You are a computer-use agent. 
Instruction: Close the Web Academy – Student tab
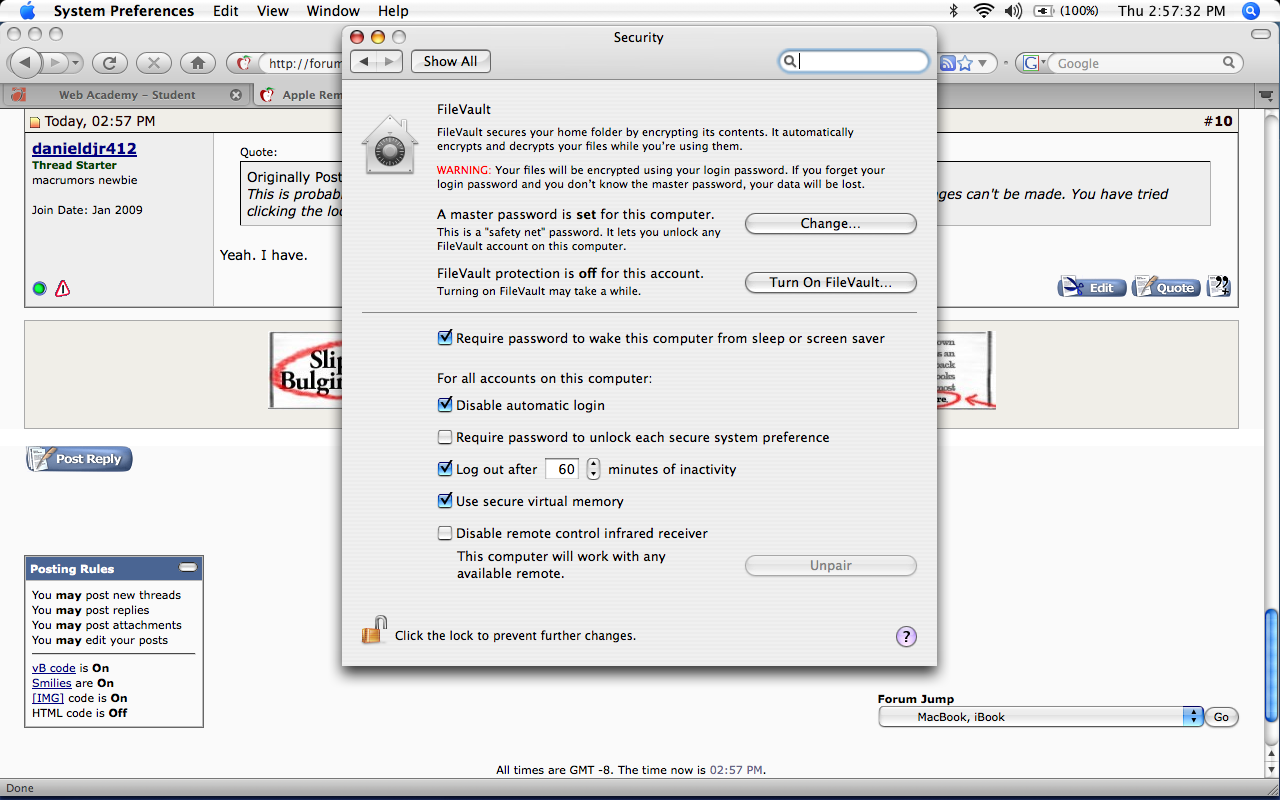(236, 95)
